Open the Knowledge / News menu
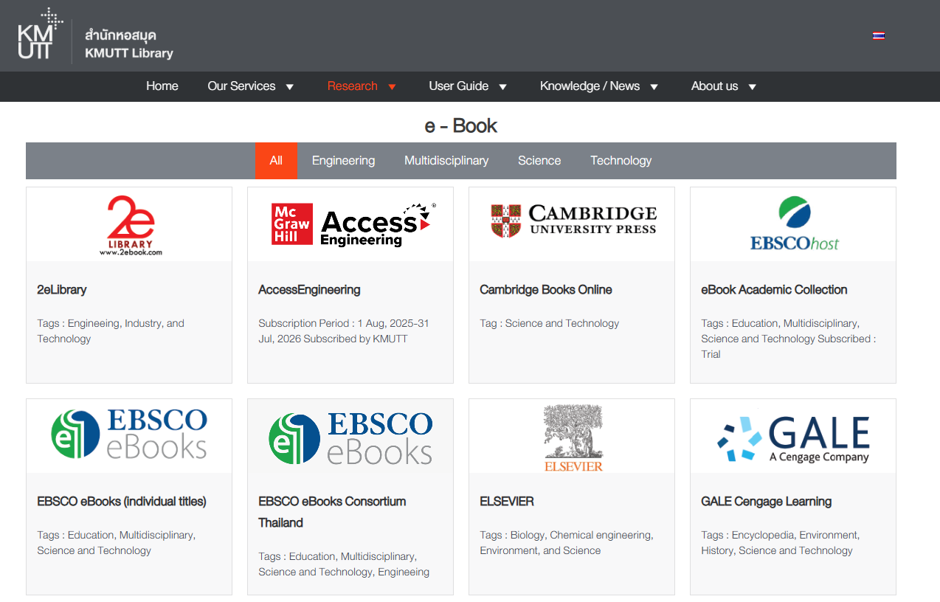The image size is (940, 602). click(x=589, y=86)
